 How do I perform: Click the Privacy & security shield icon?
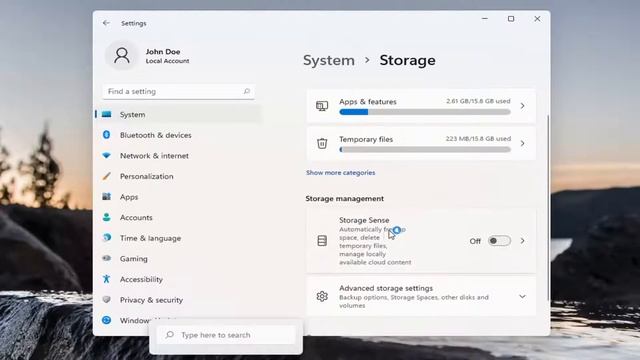click(107, 299)
